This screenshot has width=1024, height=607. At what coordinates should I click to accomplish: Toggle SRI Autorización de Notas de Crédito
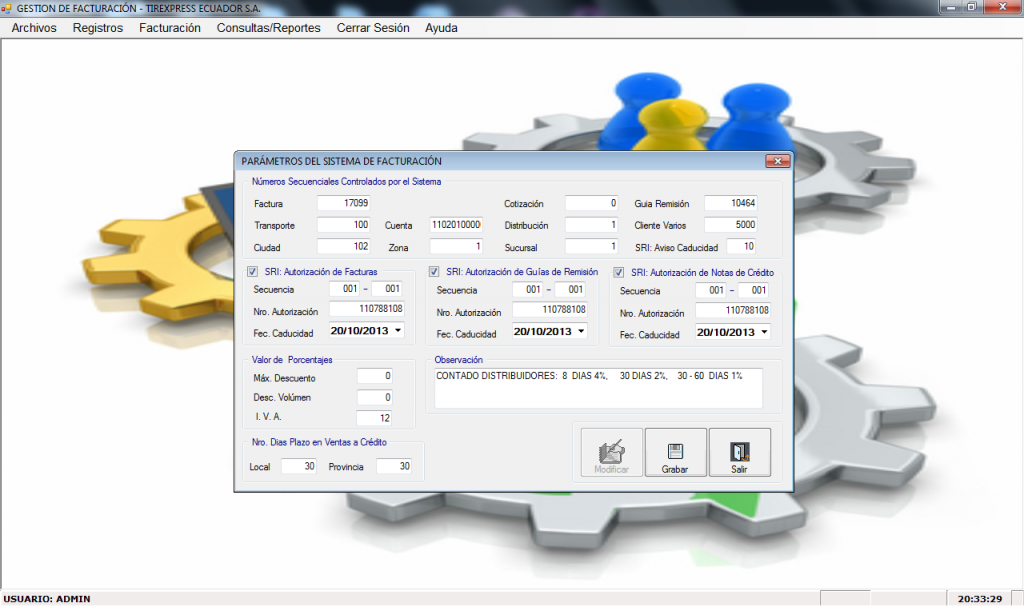coord(619,272)
